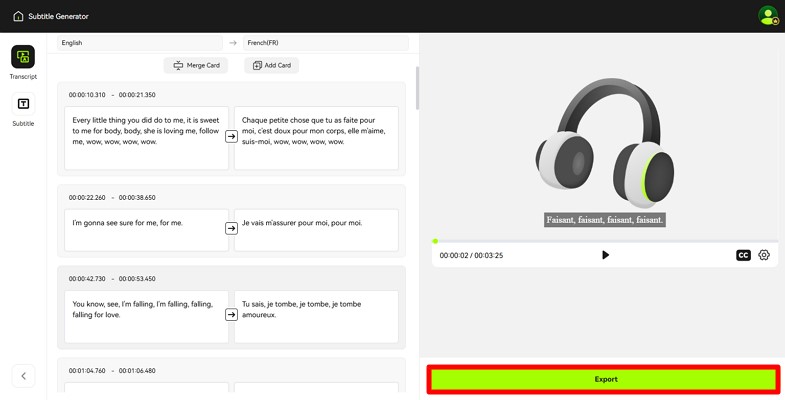Toggle closed captions with CC button

point(743,255)
